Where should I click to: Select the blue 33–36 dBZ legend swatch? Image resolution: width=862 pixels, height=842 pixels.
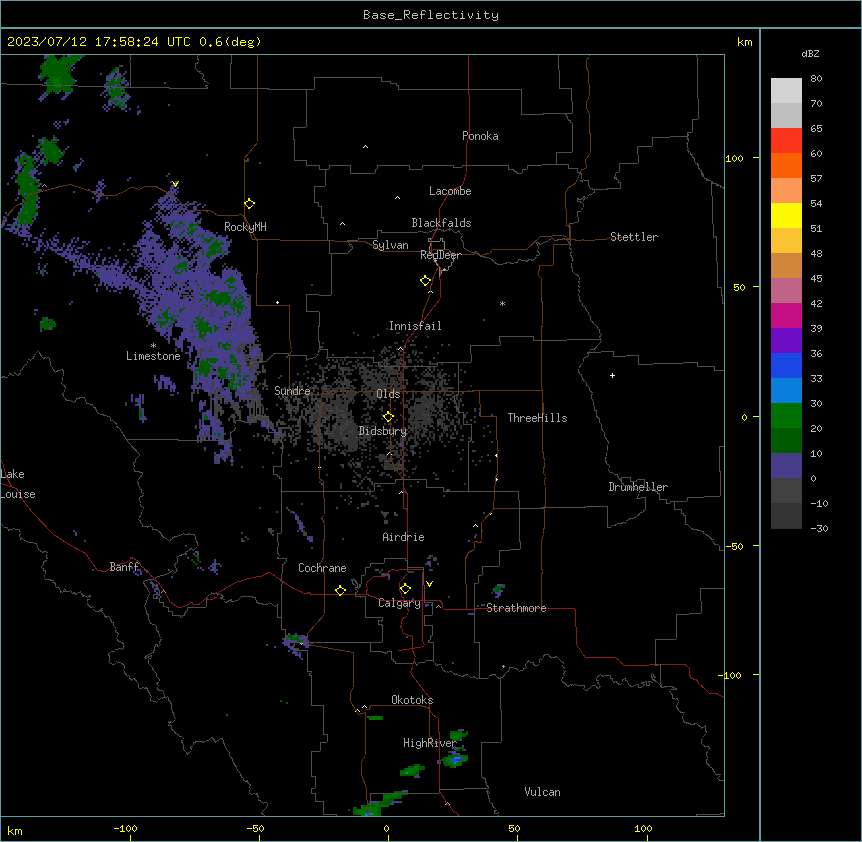coord(786,365)
